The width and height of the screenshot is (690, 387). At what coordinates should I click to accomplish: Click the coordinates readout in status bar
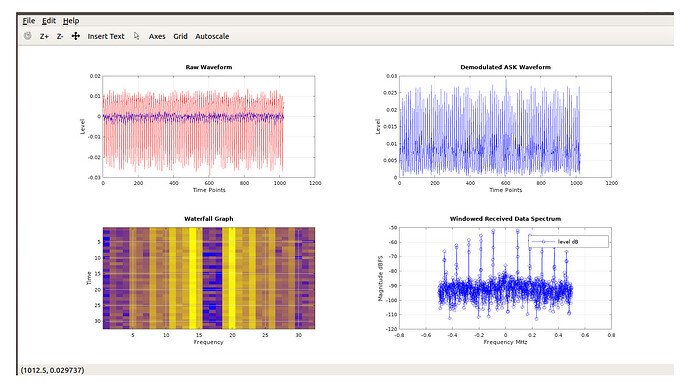(52, 370)
